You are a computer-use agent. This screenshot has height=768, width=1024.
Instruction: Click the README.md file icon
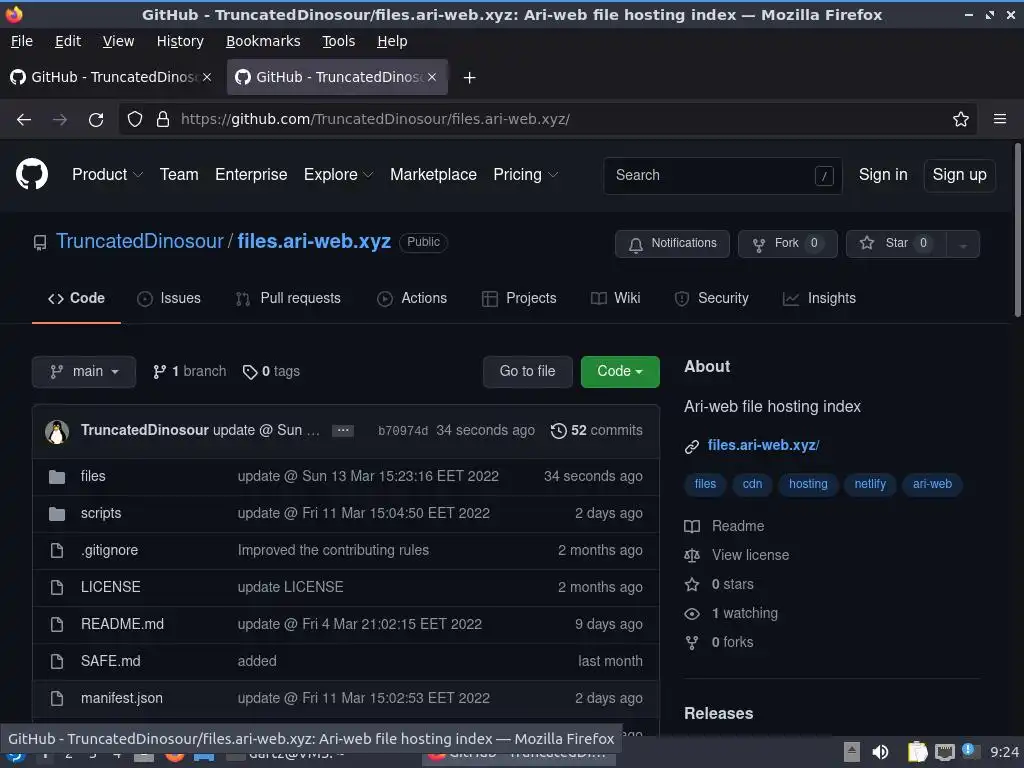57,624
